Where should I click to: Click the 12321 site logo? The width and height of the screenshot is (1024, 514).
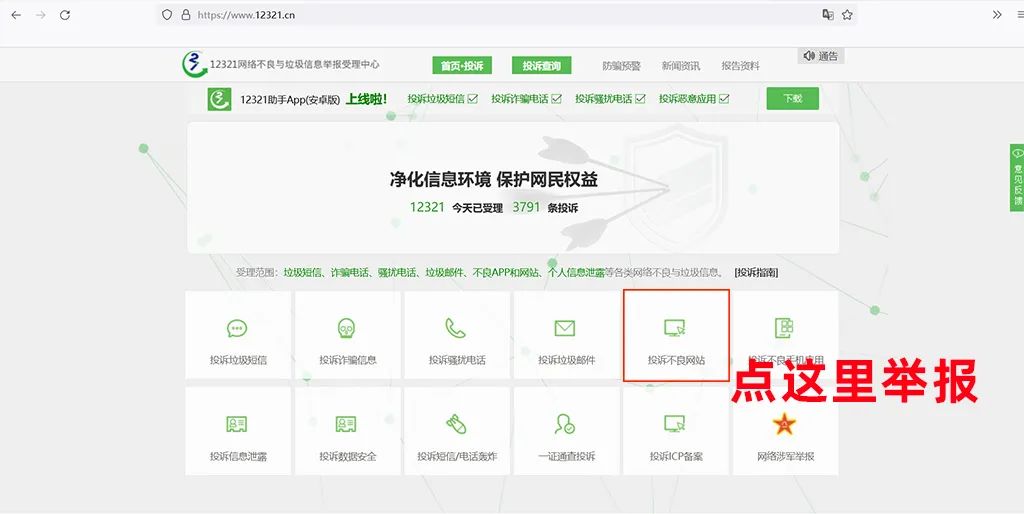[x=194, y=64]
